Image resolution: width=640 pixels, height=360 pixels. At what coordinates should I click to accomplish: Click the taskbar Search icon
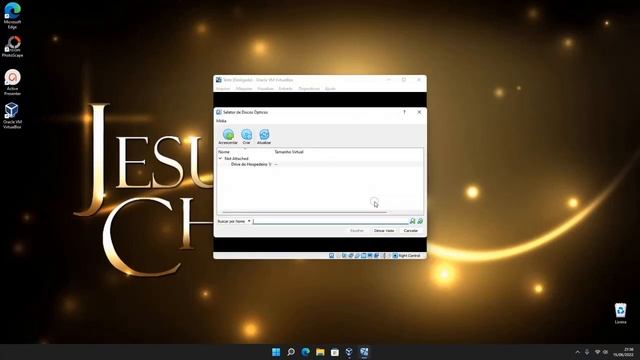[291, 352]
